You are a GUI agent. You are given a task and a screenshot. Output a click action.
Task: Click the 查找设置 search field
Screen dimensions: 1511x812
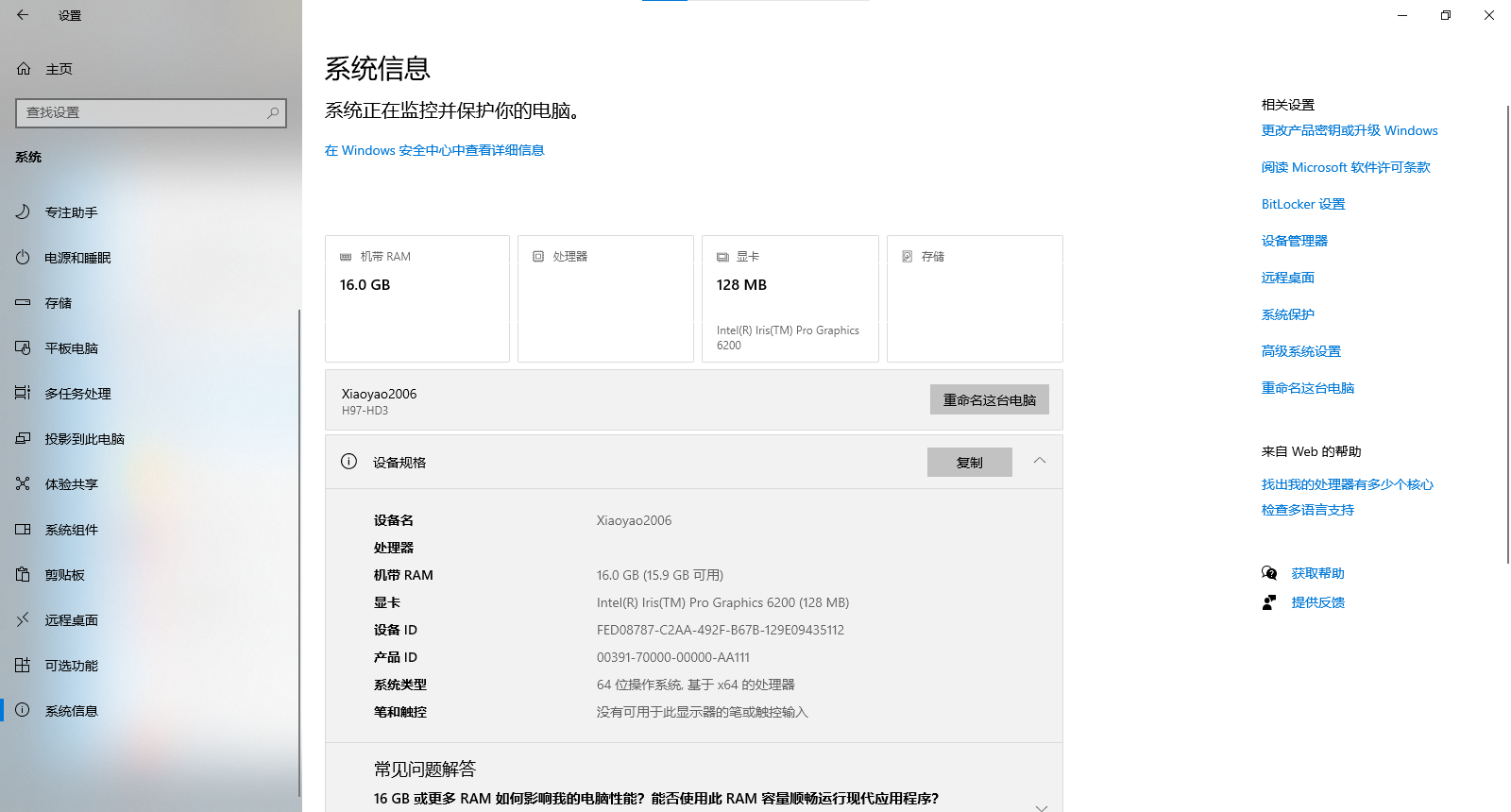coord(151,112)
